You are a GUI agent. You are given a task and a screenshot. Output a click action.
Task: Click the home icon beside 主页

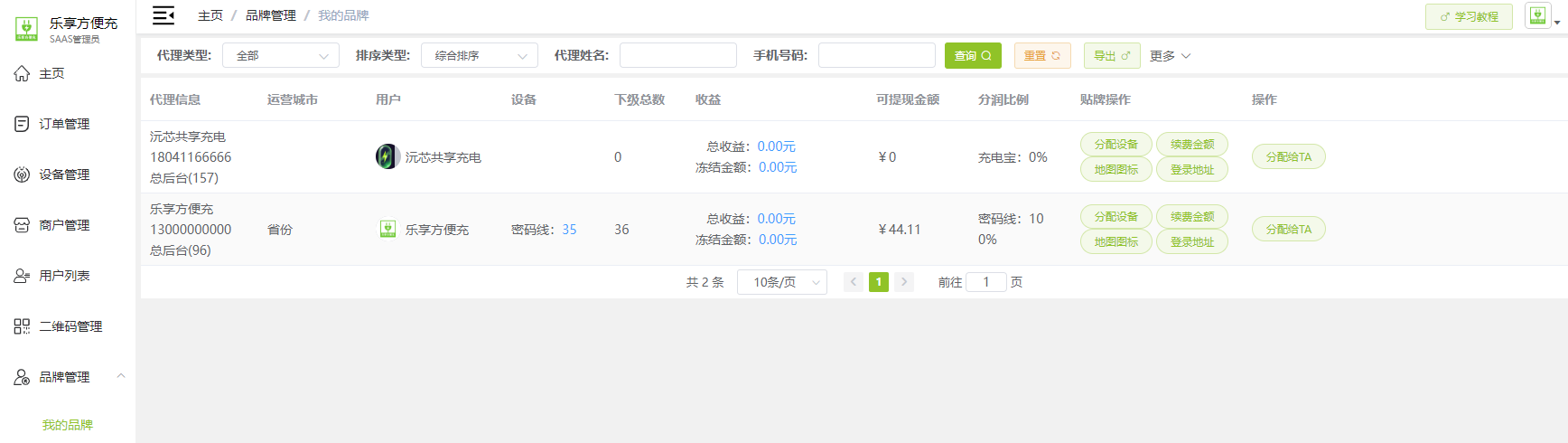pyautogui.click(x=22, y=73)
